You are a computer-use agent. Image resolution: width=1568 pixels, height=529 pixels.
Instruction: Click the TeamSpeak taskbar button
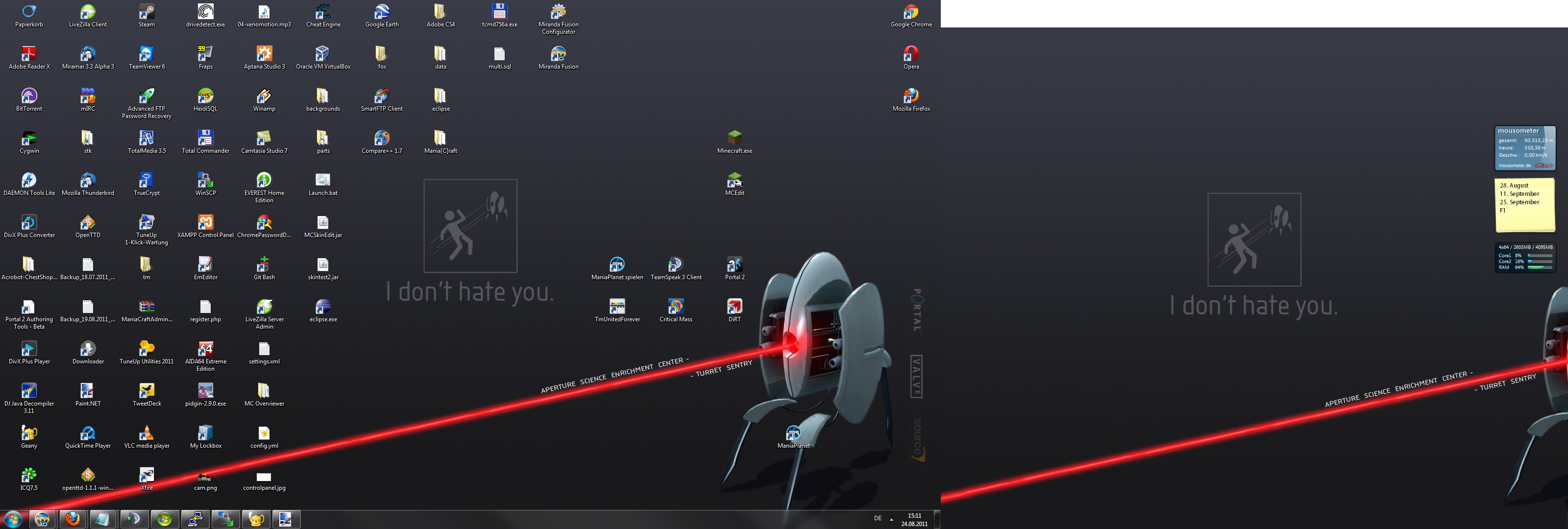(x=134, y=519)
